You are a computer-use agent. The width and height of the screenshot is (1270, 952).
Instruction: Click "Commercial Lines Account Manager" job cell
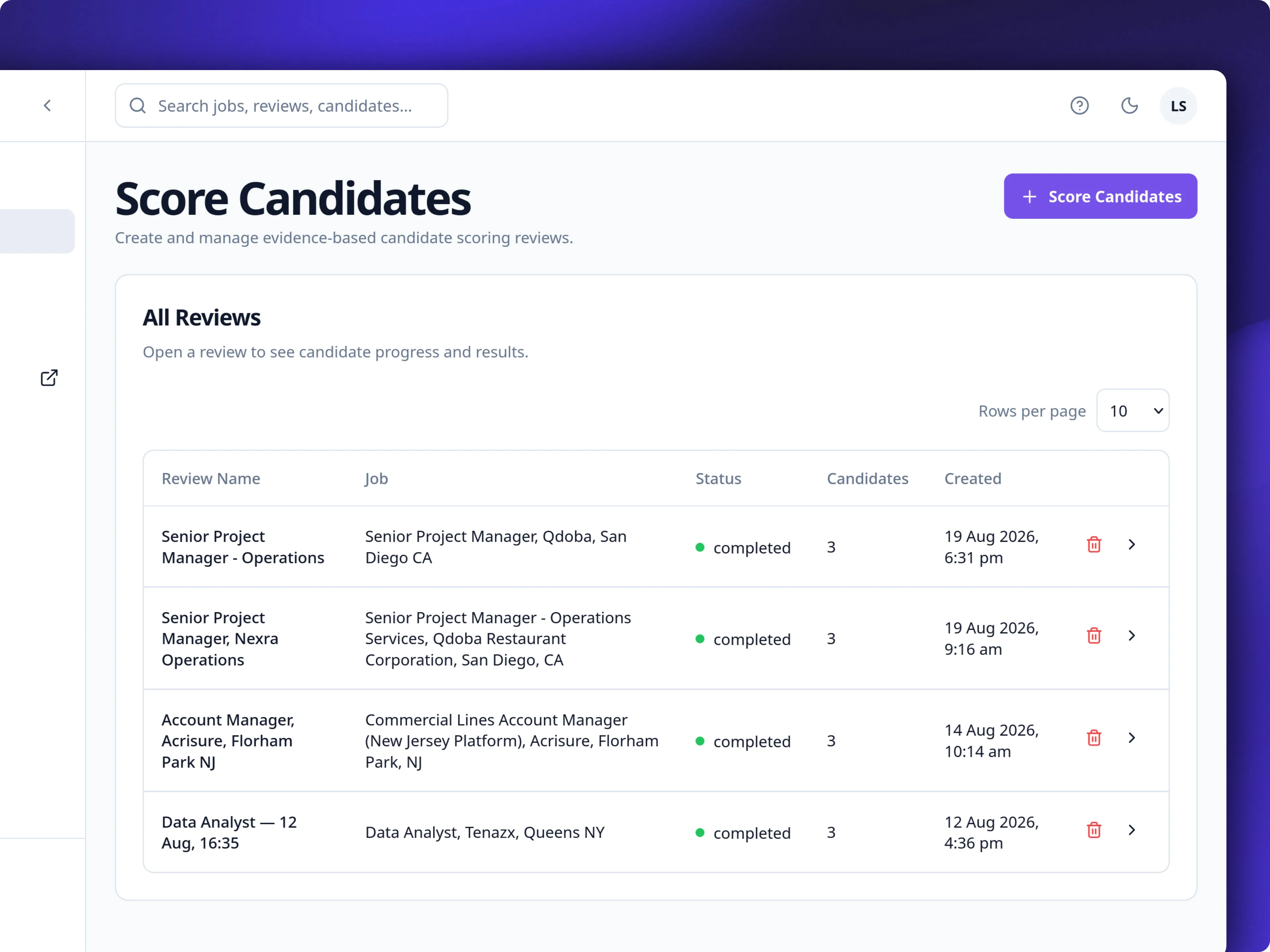click(x=512, y=741)
